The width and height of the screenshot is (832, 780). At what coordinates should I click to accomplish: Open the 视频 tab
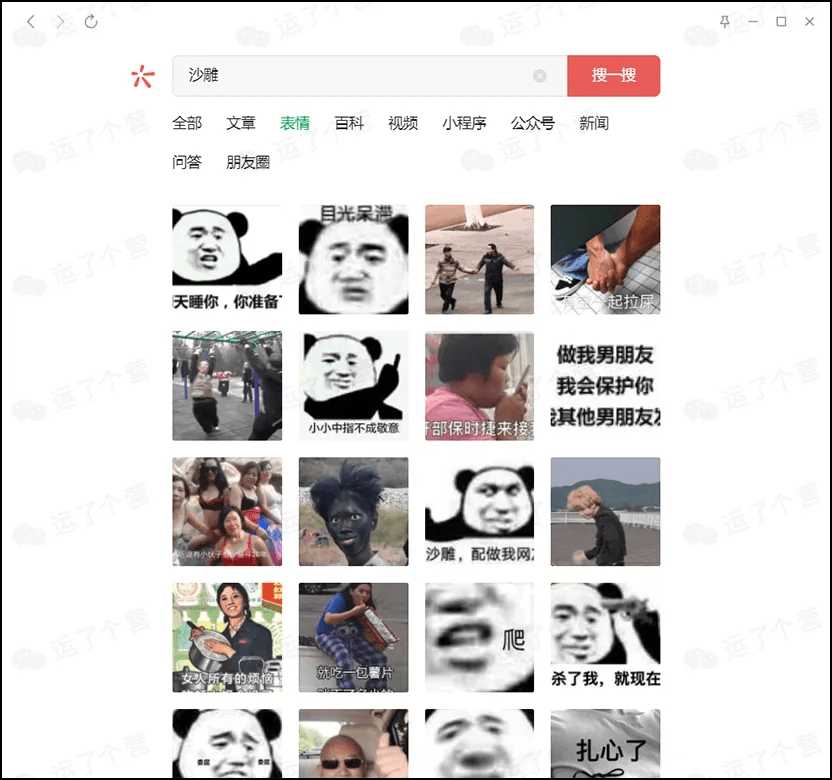pos(403,123)
